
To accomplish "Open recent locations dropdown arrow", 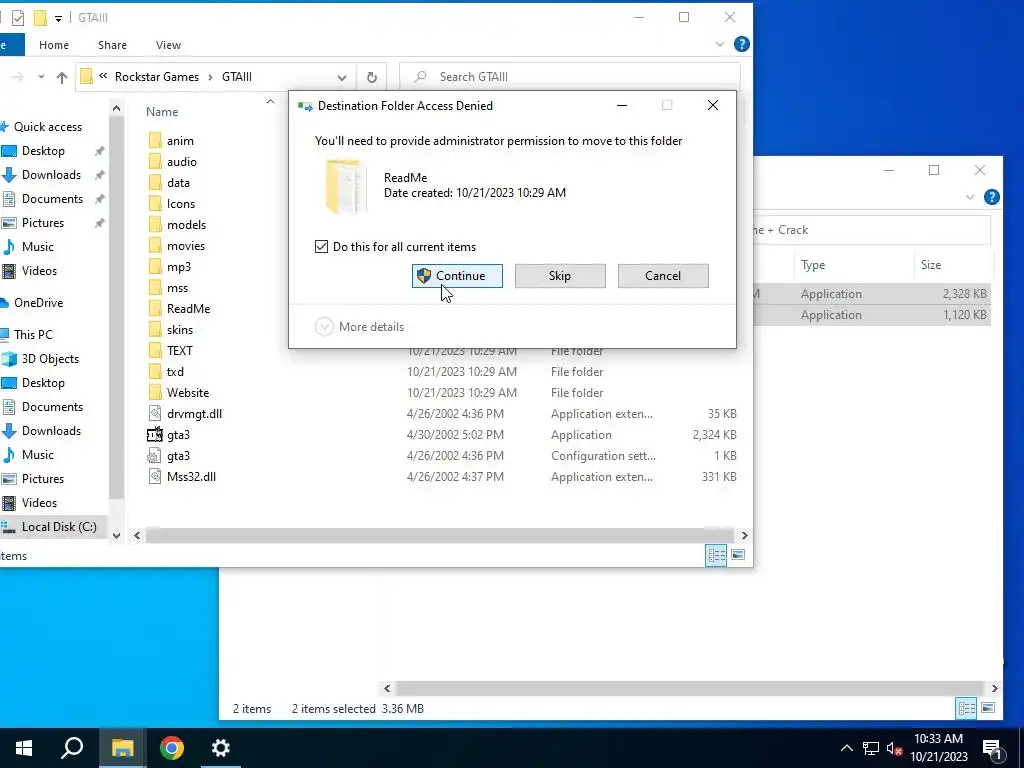I will click(x=41, y=77).
